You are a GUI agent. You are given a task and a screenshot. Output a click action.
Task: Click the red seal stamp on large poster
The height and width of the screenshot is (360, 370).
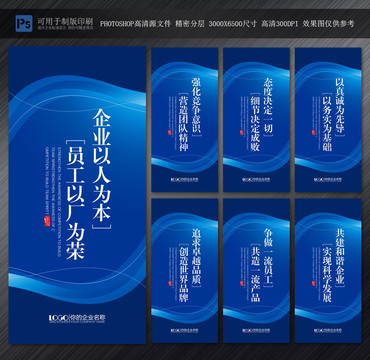click(47, 221)
